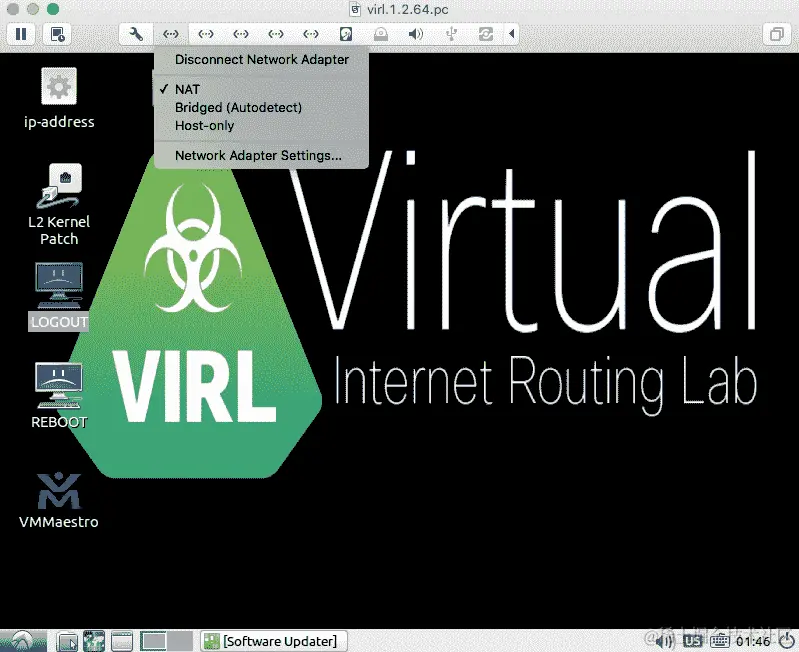Collapse the toolbar with the left arrow
Image resolution: width=799 pixels, height=652 pixels.
(x=512, y=34)
